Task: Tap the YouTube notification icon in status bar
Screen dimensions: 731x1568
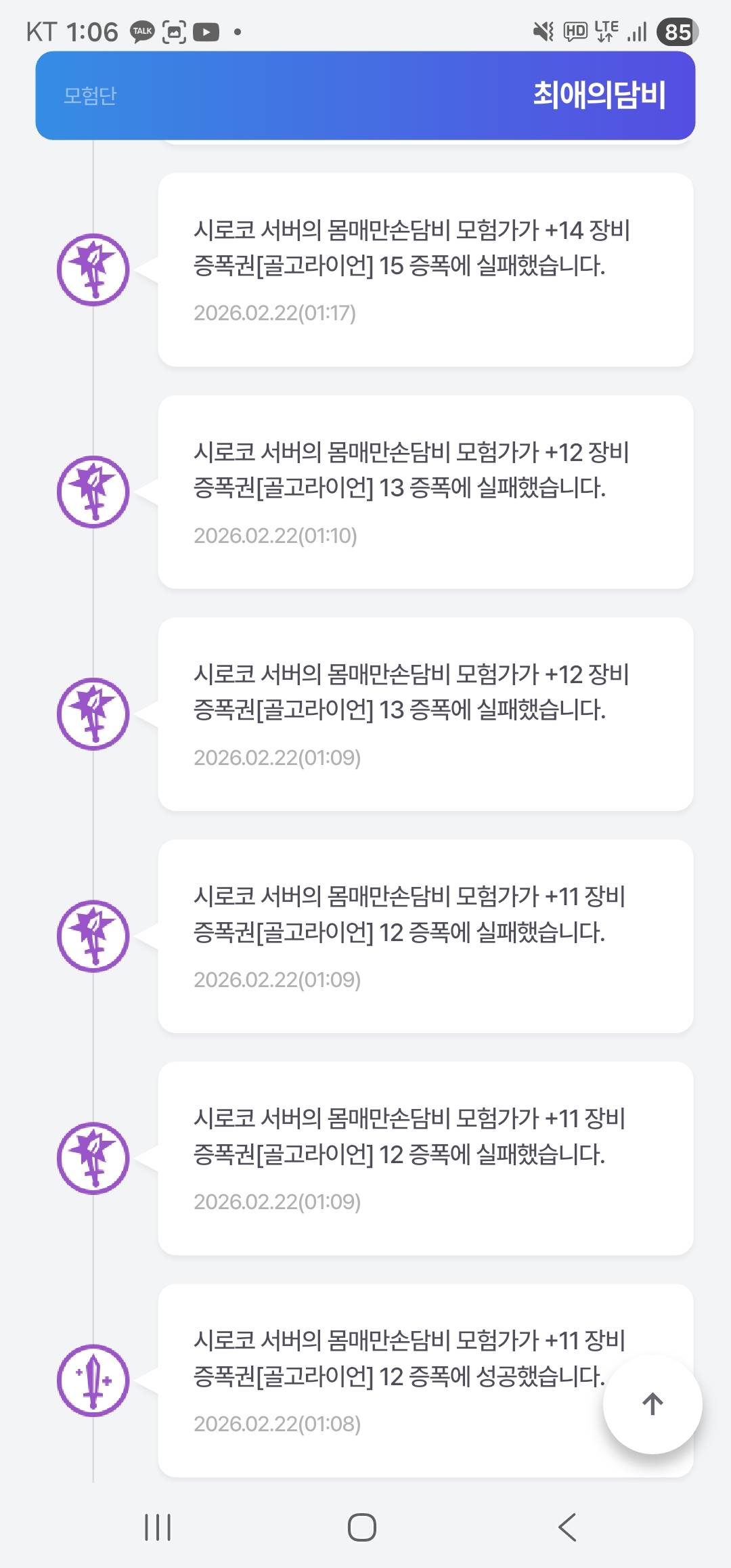Action: click(x=206, y=32)
